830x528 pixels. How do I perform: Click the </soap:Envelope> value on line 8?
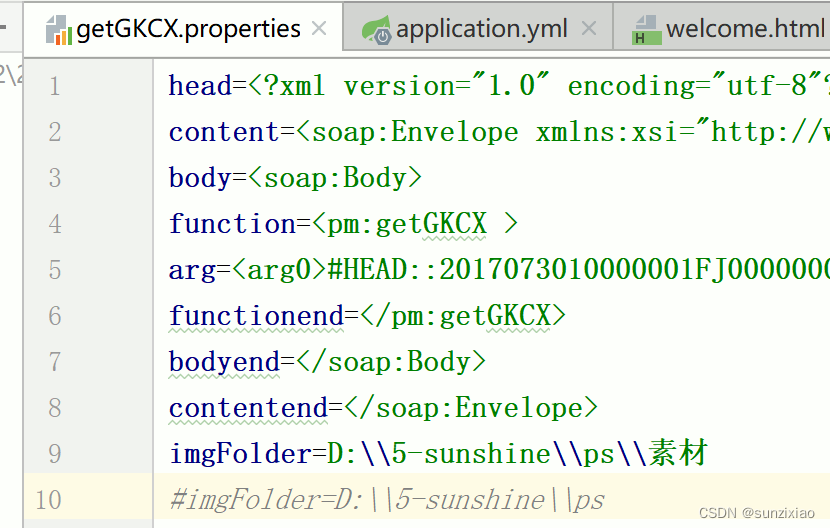click(x=471, y=408)
